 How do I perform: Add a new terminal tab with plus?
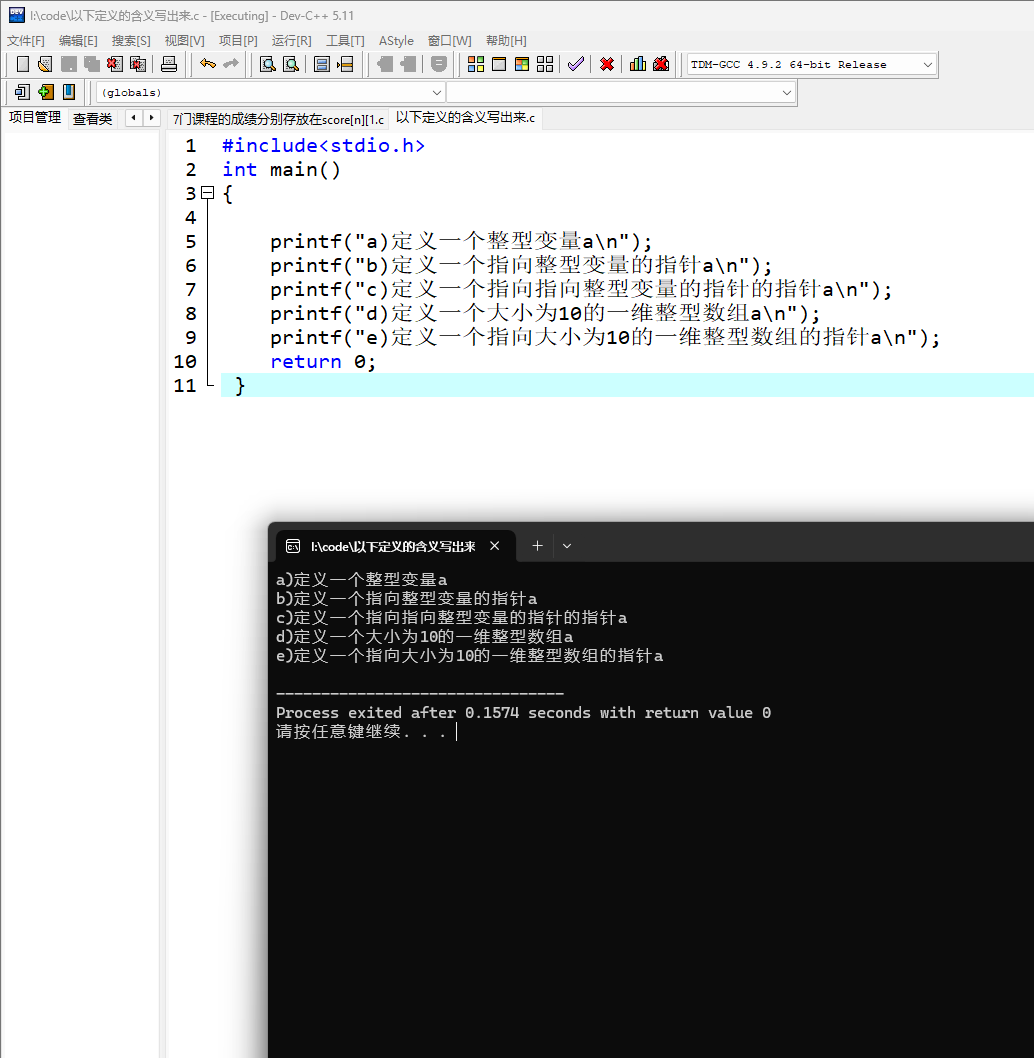pyautogui.click(x=537, y=546)
